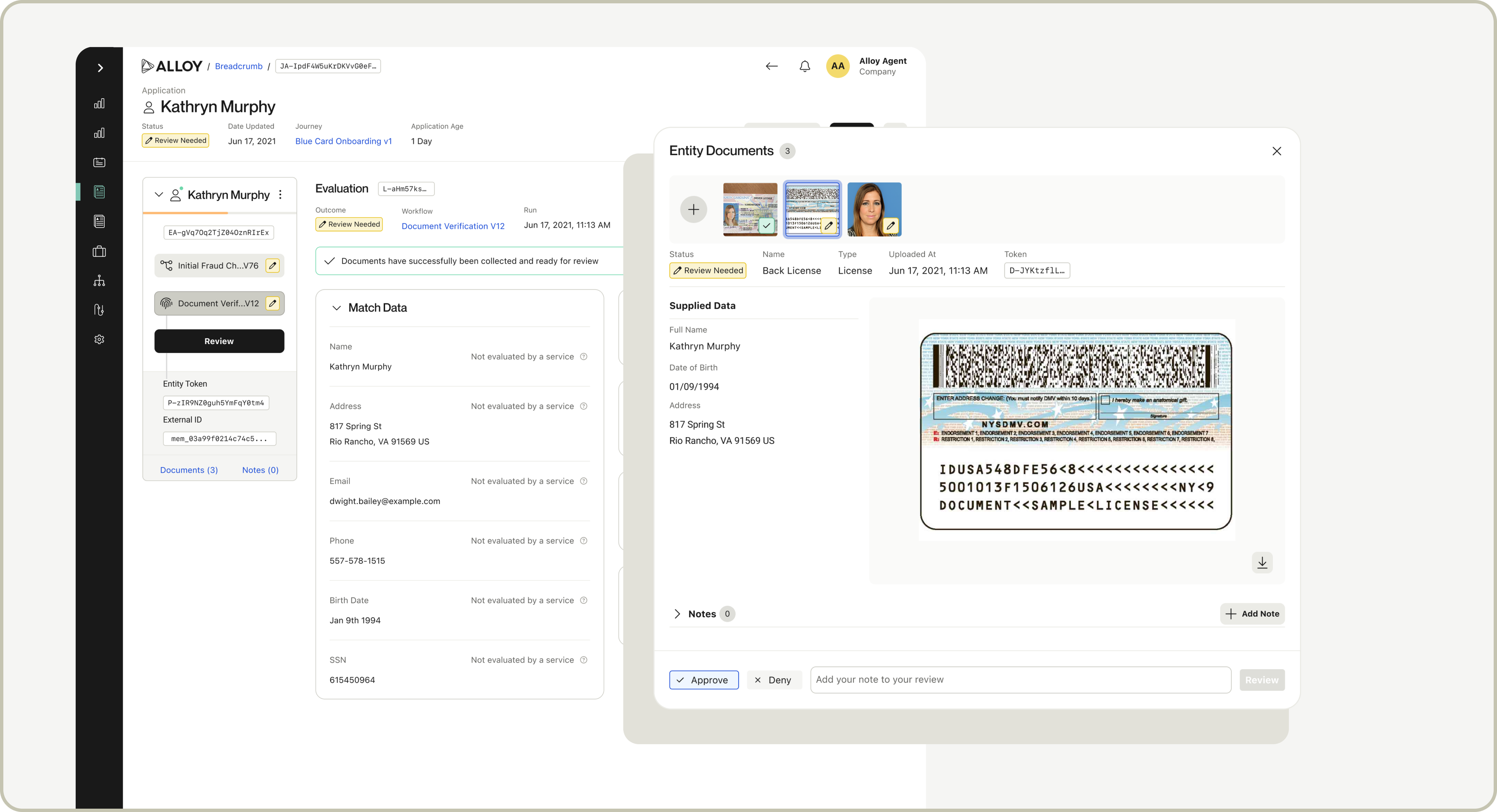This screenshot has height=812, width=1497.
Task: Check the anatomical gift checkbox on license
Action: coord(1105,399)
